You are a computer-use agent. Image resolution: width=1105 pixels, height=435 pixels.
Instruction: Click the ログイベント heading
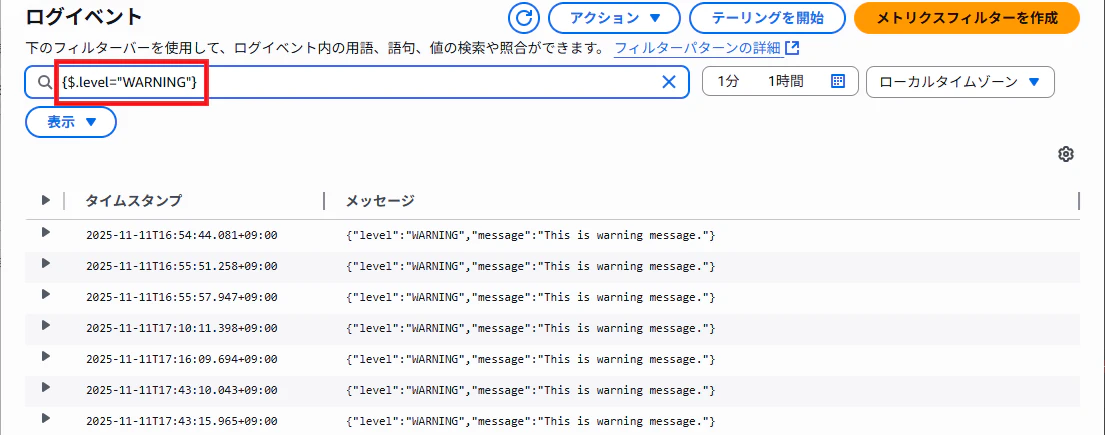click(83, 16)
